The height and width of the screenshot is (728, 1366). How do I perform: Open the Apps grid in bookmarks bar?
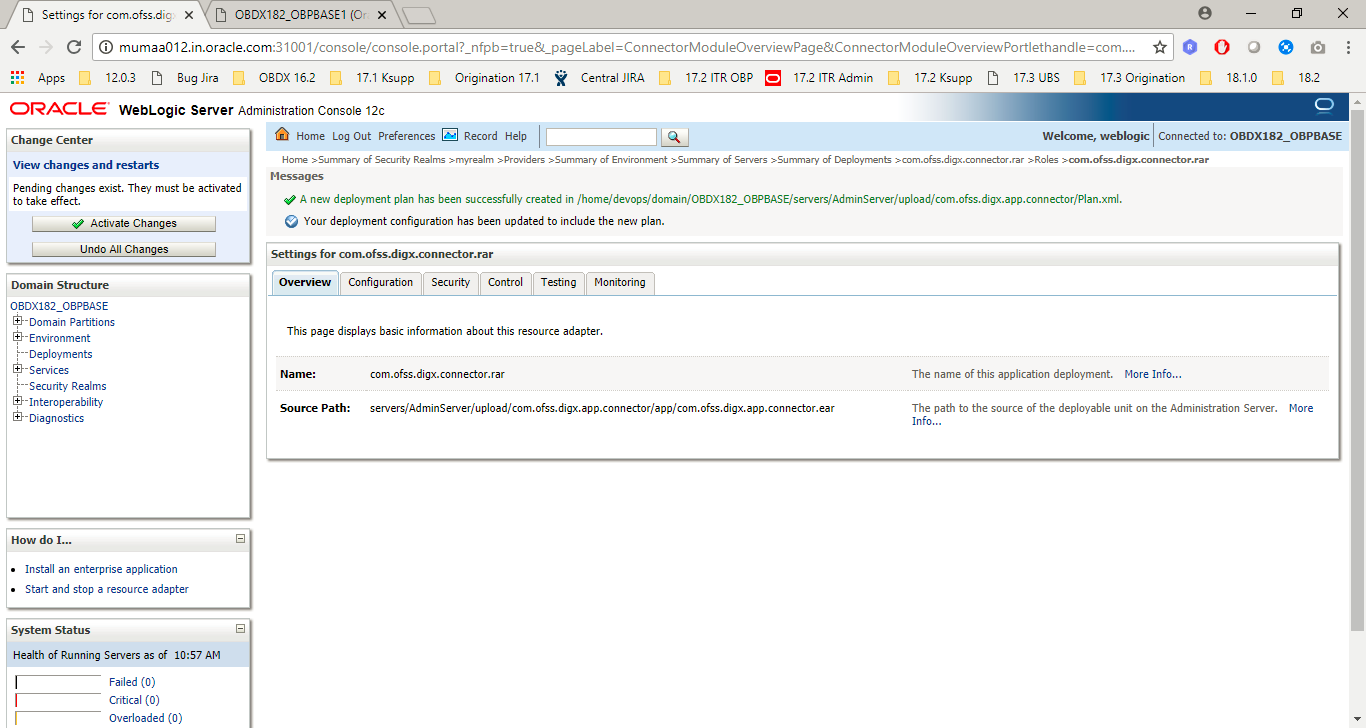click(38, 78)
